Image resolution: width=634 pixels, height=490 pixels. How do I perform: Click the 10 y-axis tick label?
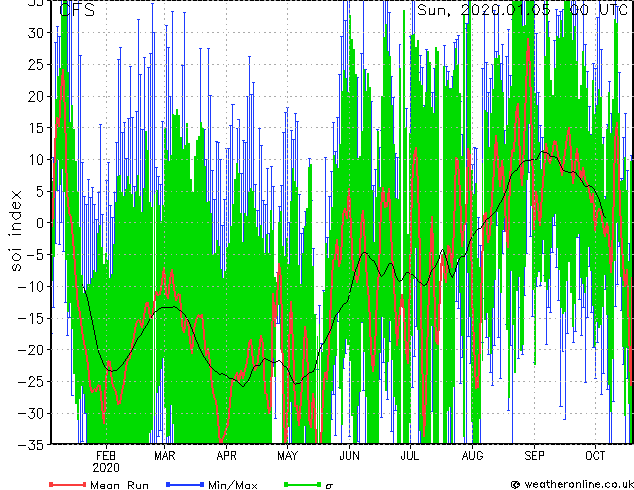coord(35,159)
